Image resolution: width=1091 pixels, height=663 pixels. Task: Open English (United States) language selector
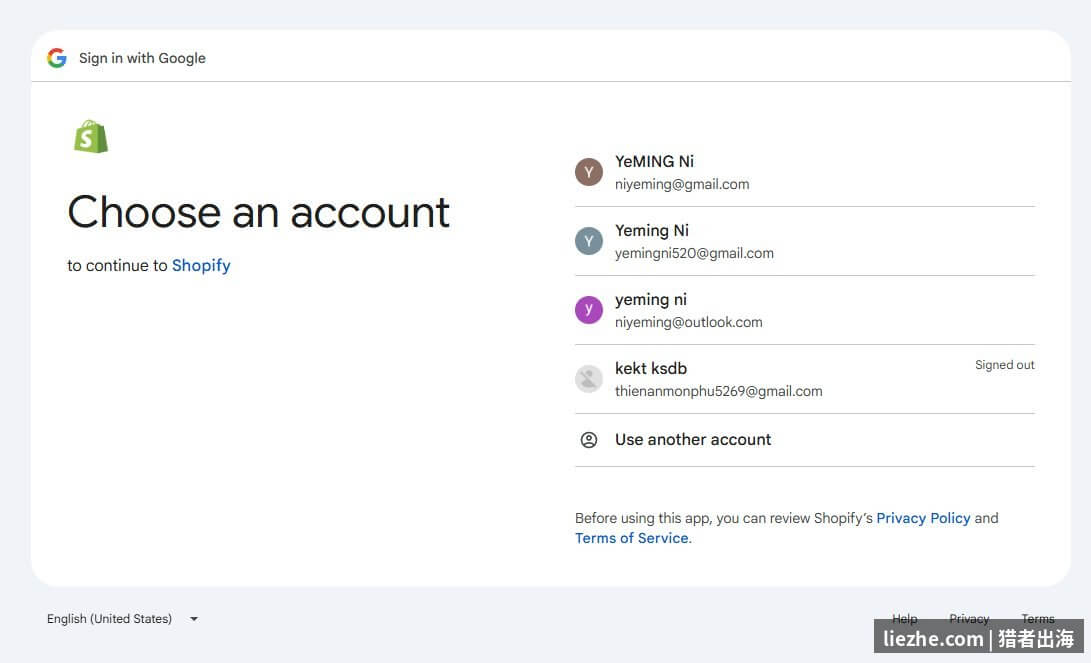122,618
